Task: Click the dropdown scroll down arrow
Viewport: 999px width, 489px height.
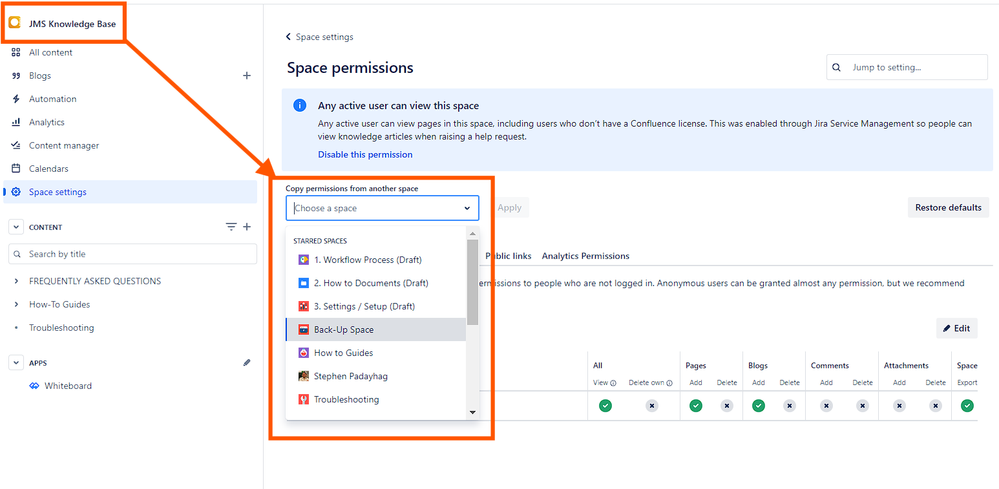Action: (x=472, y=413)
